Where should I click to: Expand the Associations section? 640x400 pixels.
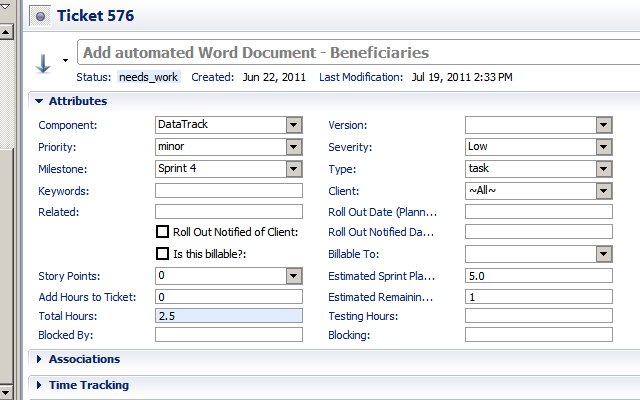click(x=39, y=359)
